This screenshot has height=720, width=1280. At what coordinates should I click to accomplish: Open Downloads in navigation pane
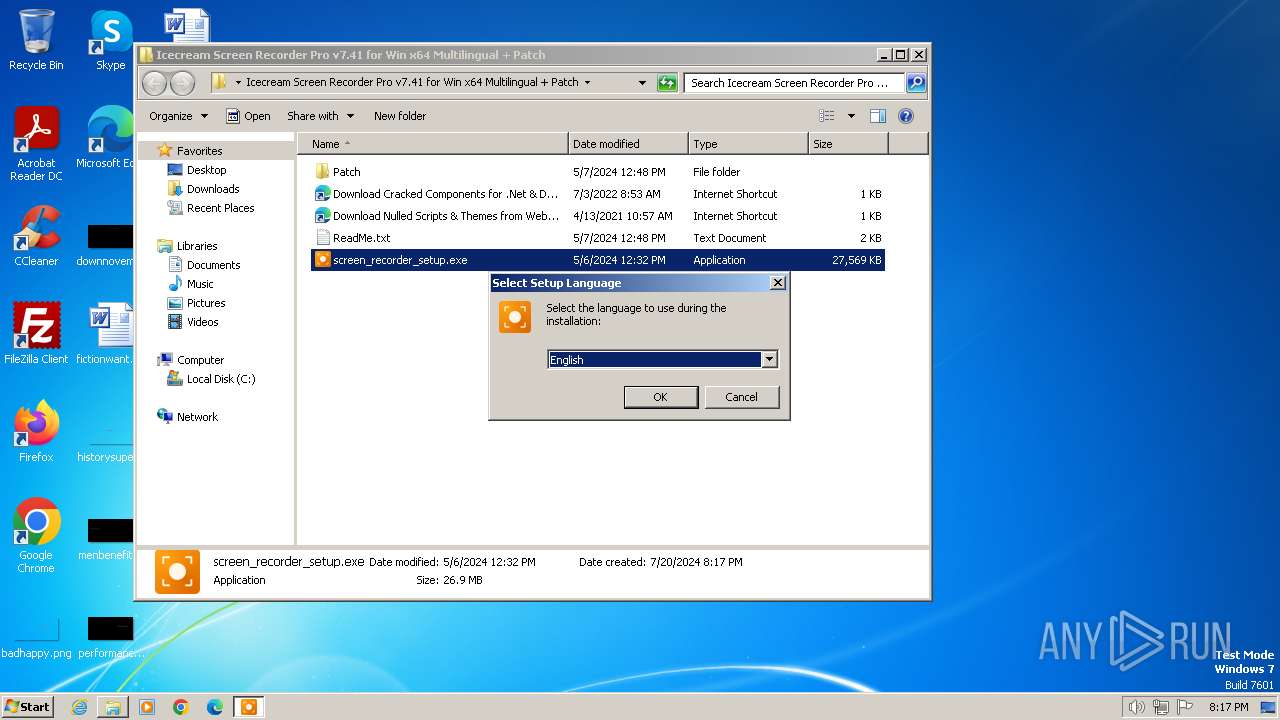click(x=213, y=189)
